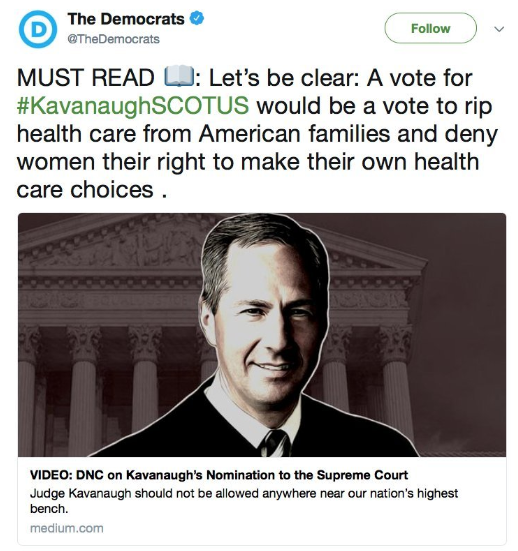Open The Democrats display name link

coord(126,19)
